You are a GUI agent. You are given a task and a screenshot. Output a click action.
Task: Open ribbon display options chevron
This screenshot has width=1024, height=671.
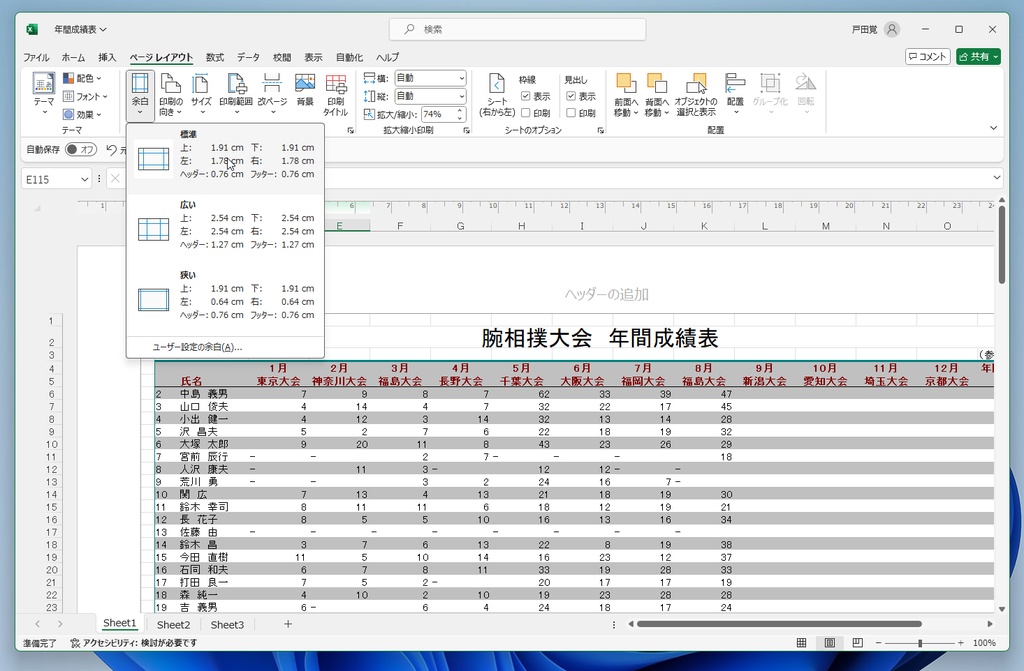click(993, 128)
